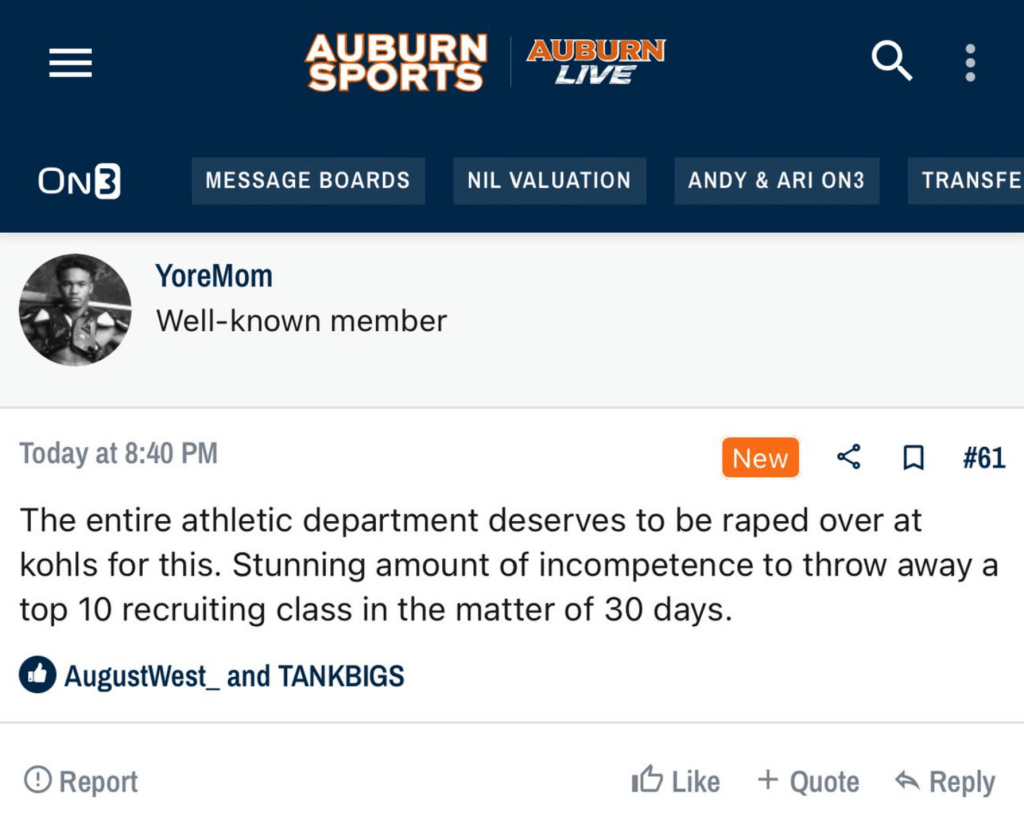Open the hamburger navigation menu
This screenshot has height=832, width=1024.
point(70,63)
